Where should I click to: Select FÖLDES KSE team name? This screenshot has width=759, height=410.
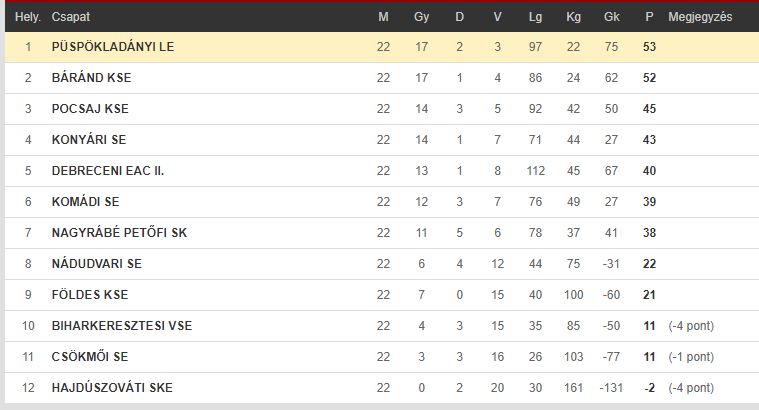click(90, 294)
